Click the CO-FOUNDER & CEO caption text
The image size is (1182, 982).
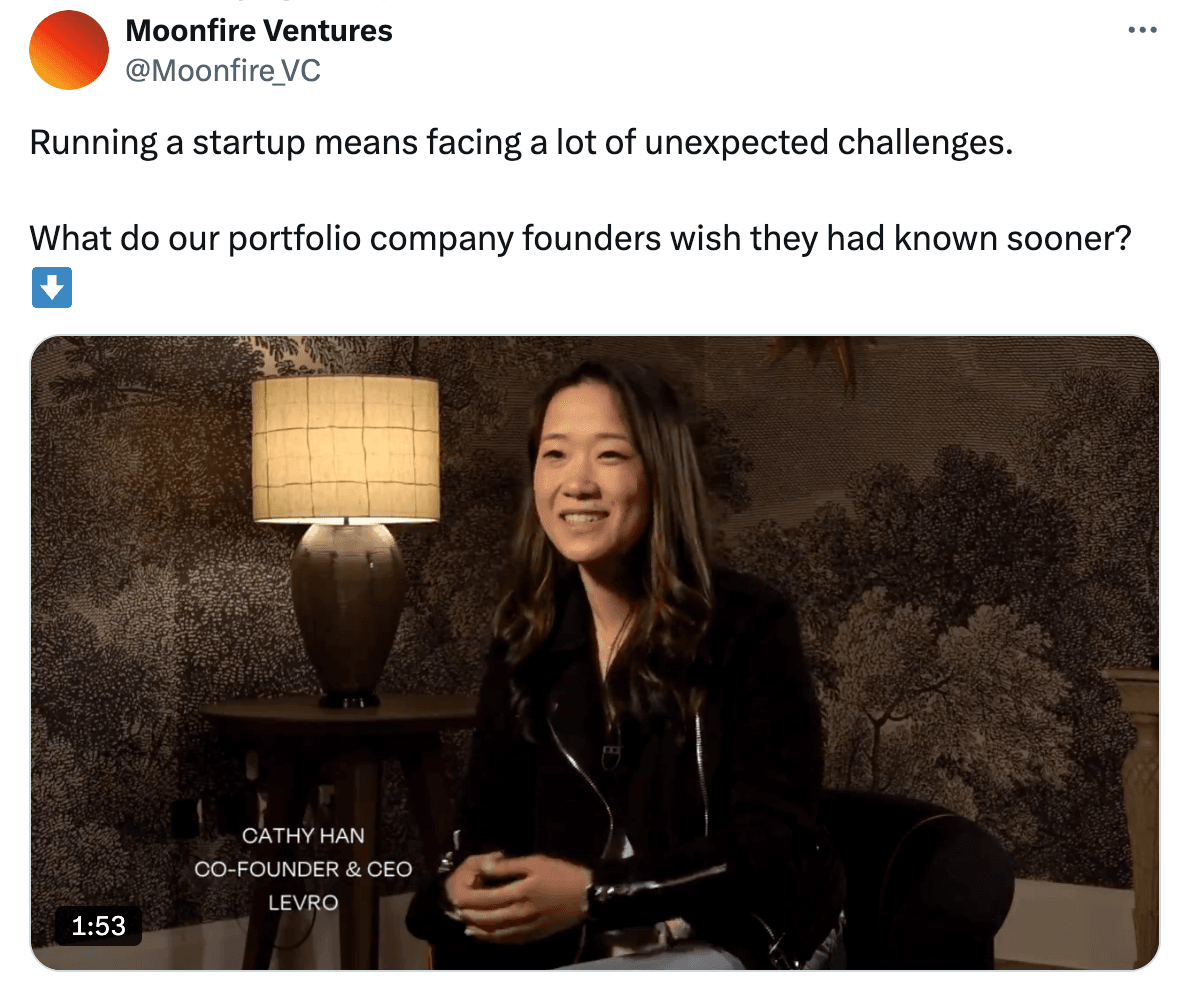pyautogui.click(x=303, y=869)
